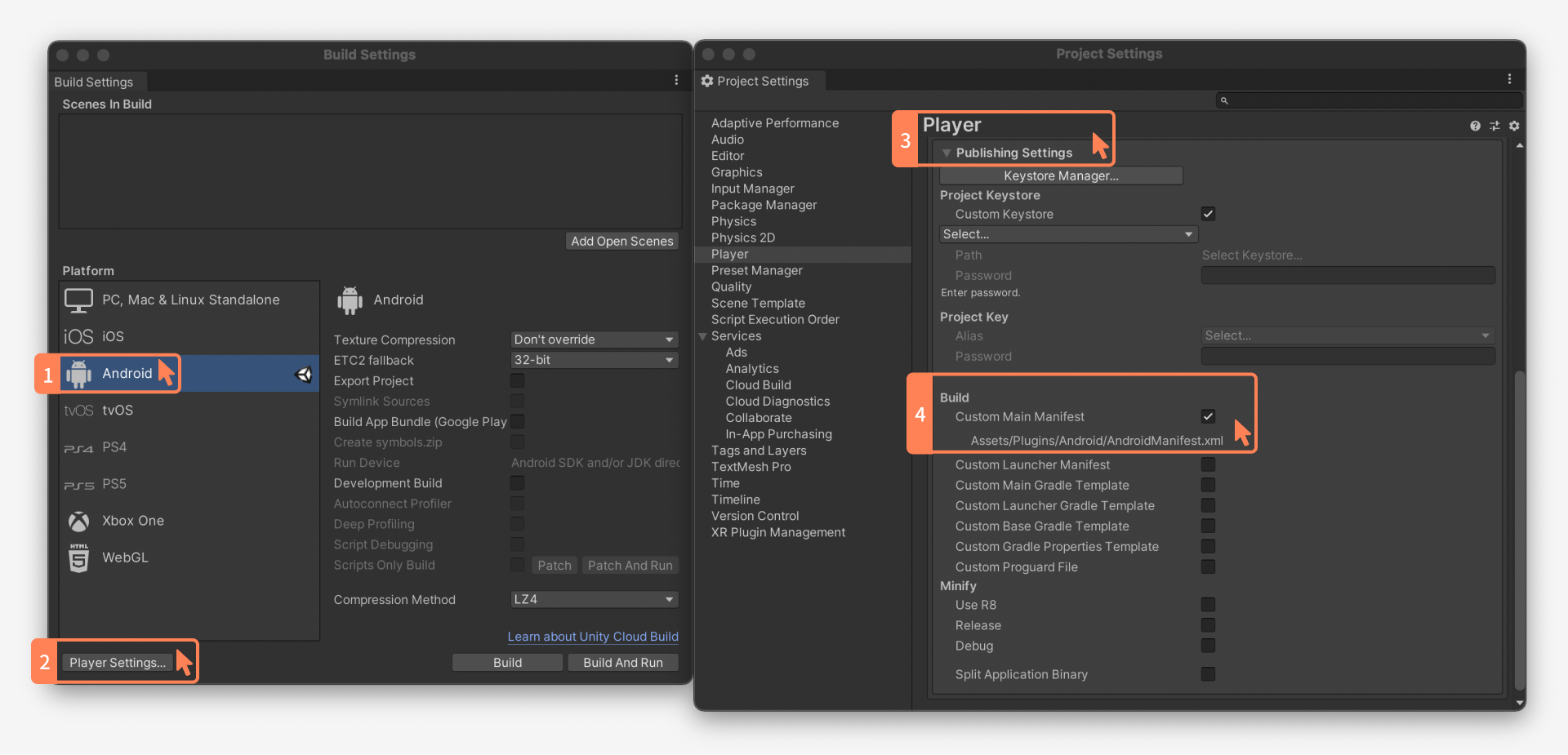Image resolution: width=1568 pixels, height=755 pixels.
Task: Enable Development Build checkbox
Action: pyautogui.click(x=518, y=483)
